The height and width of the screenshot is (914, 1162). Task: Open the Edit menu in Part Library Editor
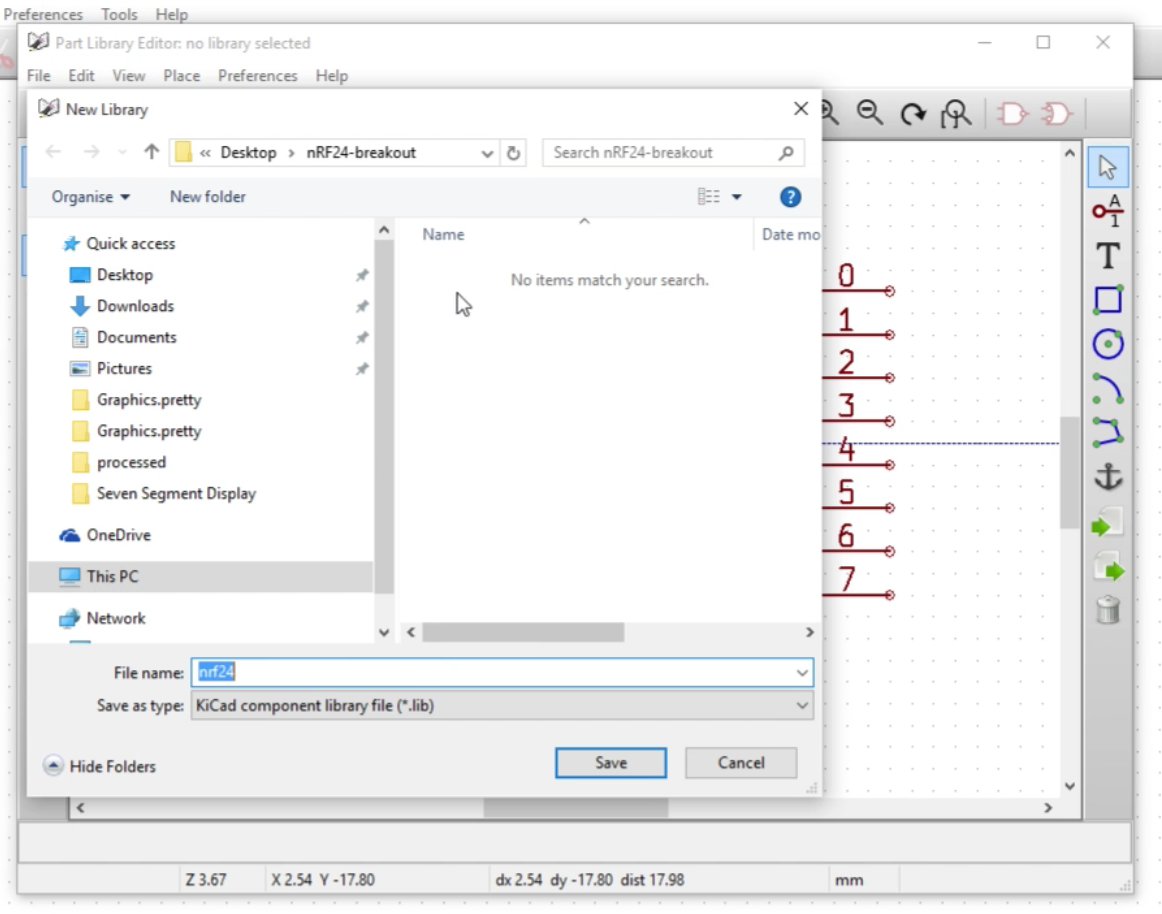82,76
